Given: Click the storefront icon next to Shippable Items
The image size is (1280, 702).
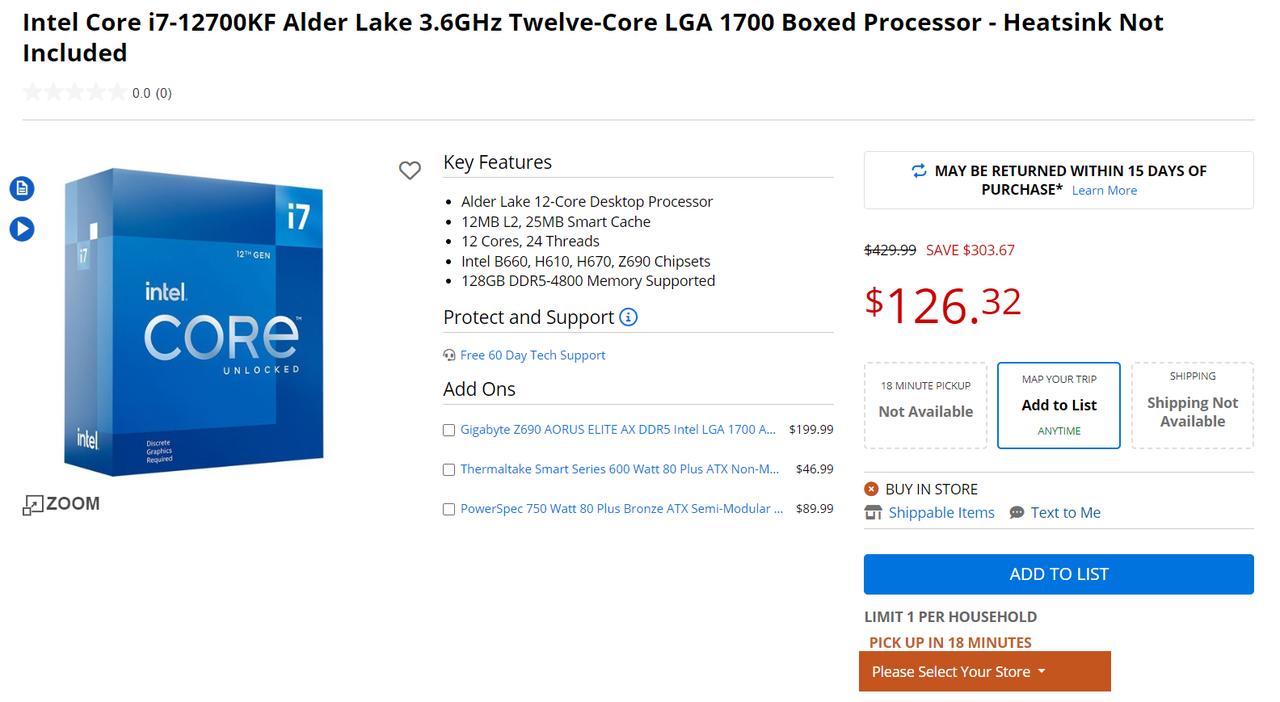Looking at the screenshot, I should click(873, 512).
